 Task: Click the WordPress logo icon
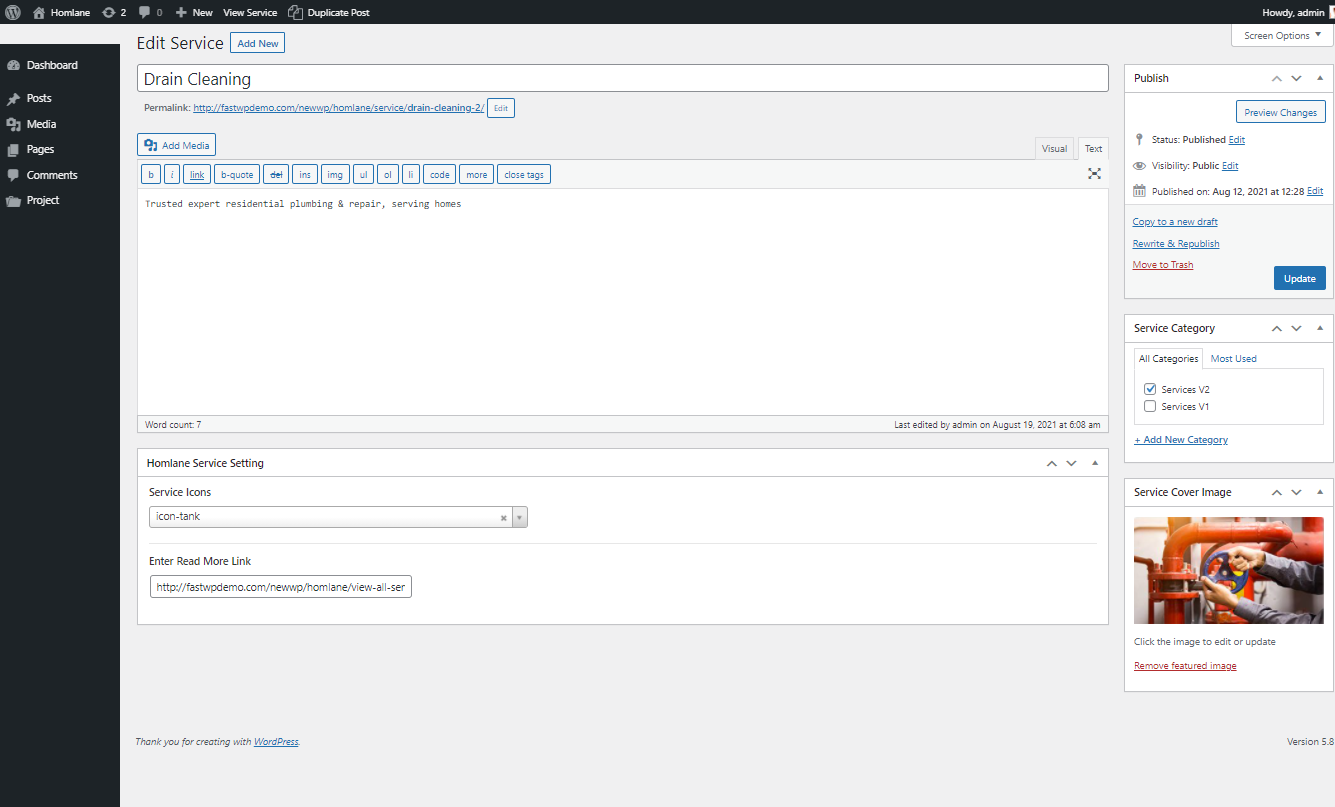pos(13,12)
